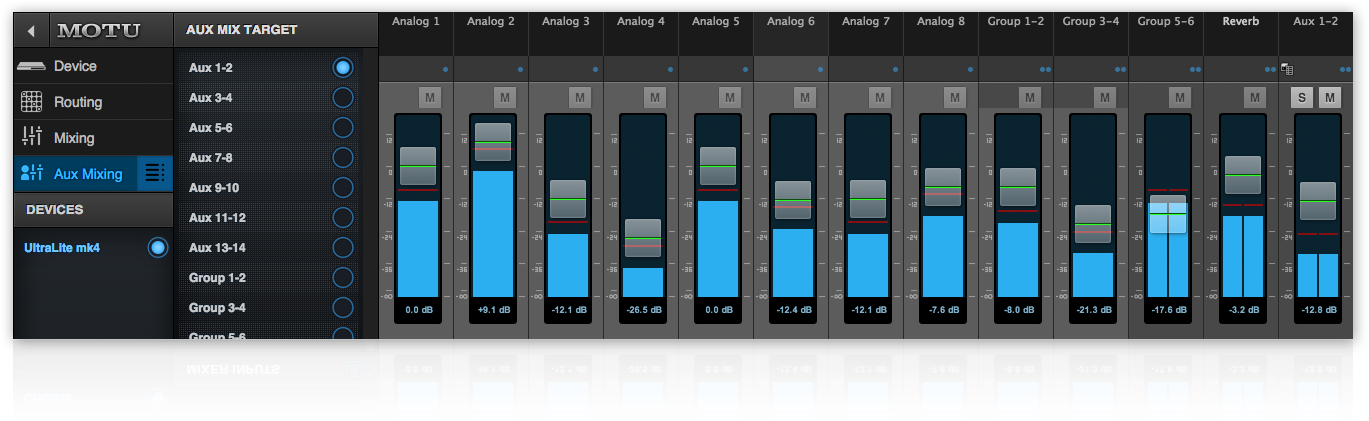
Task: Select Aux 7-8 radio button
Action: pyautogui.click(x=343, y=158)
